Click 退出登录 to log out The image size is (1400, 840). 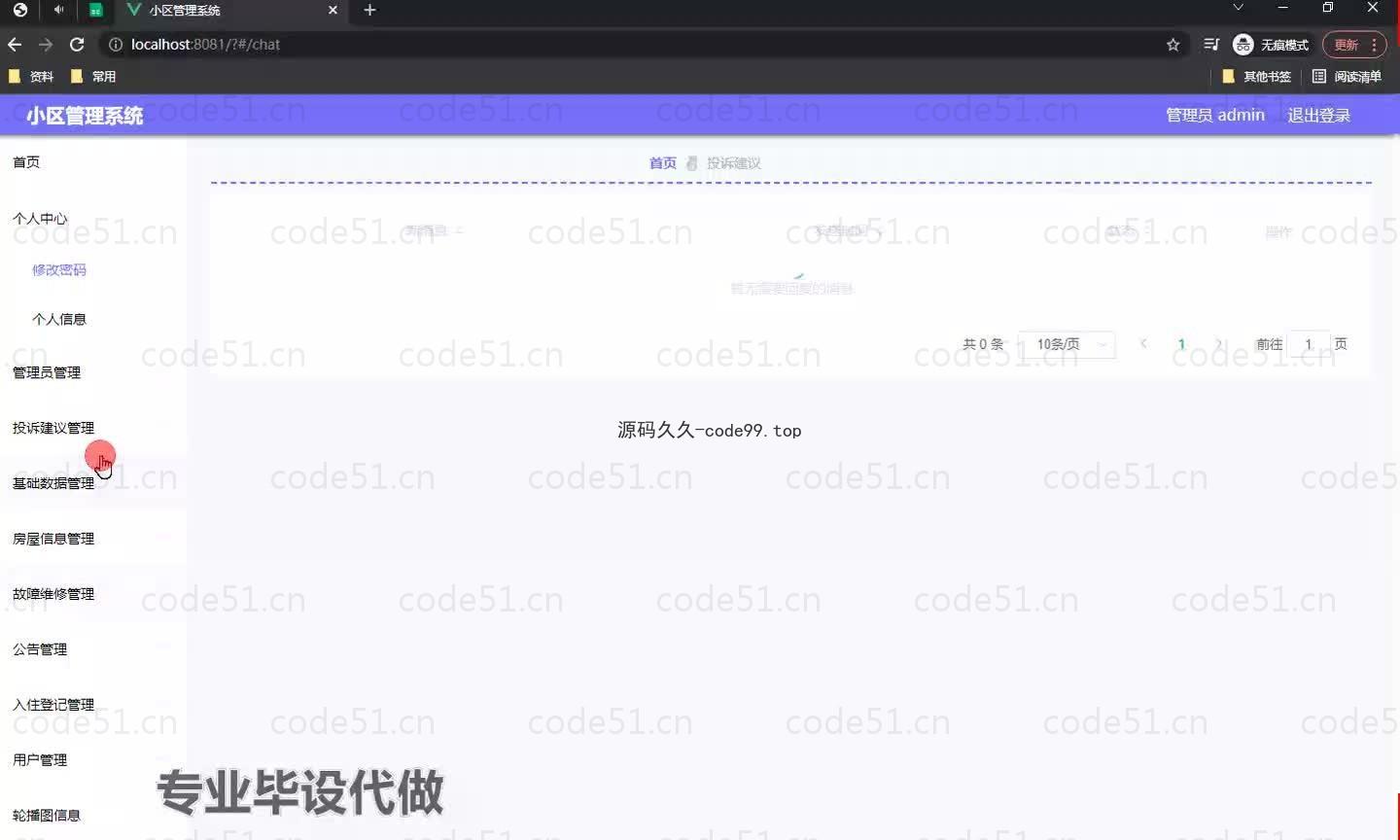pos(1319,115)
